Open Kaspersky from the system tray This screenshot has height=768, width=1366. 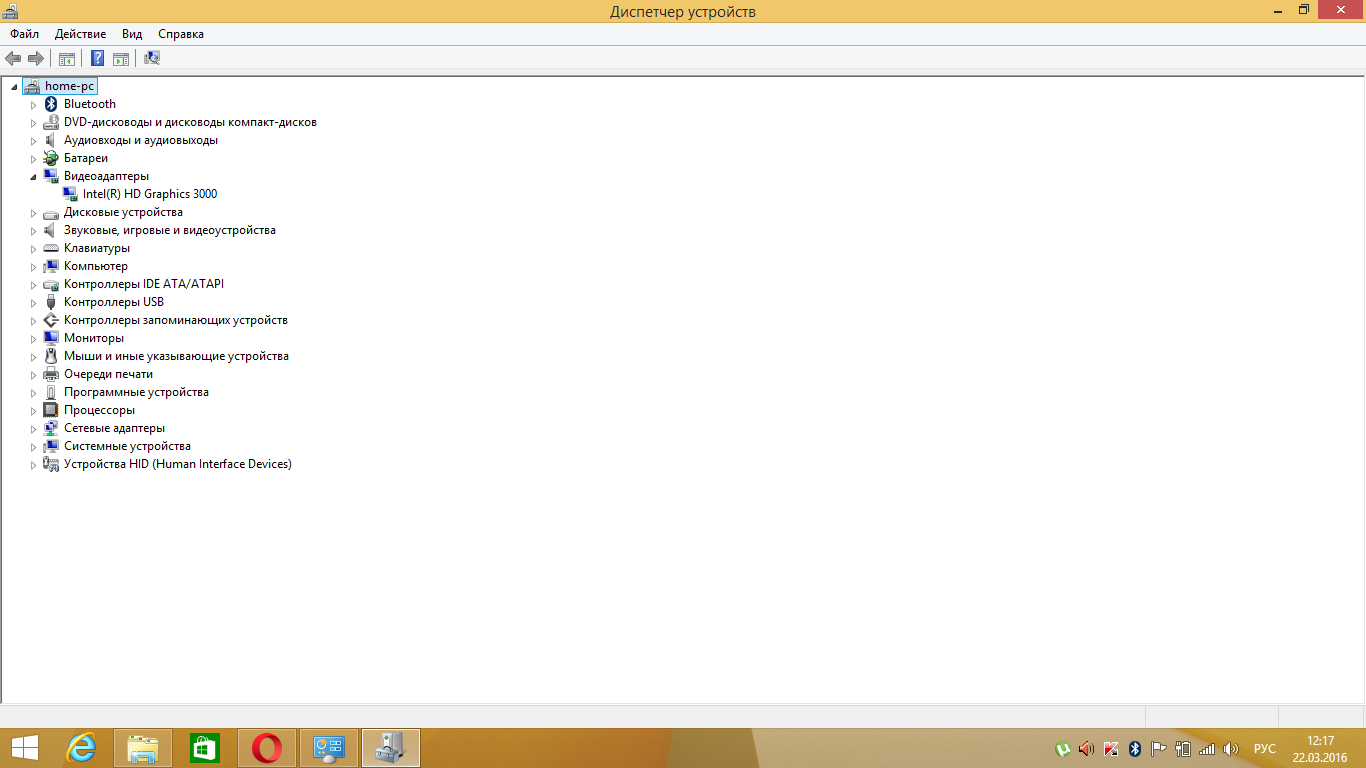(1111, 749)
